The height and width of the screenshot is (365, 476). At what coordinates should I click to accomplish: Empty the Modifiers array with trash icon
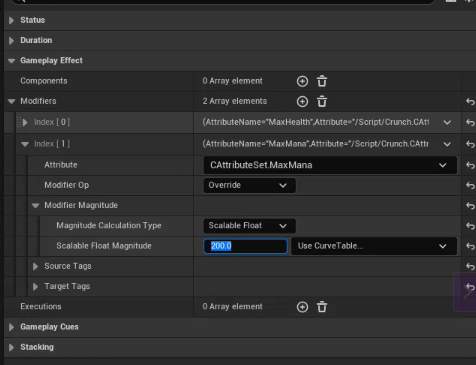coord(322,102)
